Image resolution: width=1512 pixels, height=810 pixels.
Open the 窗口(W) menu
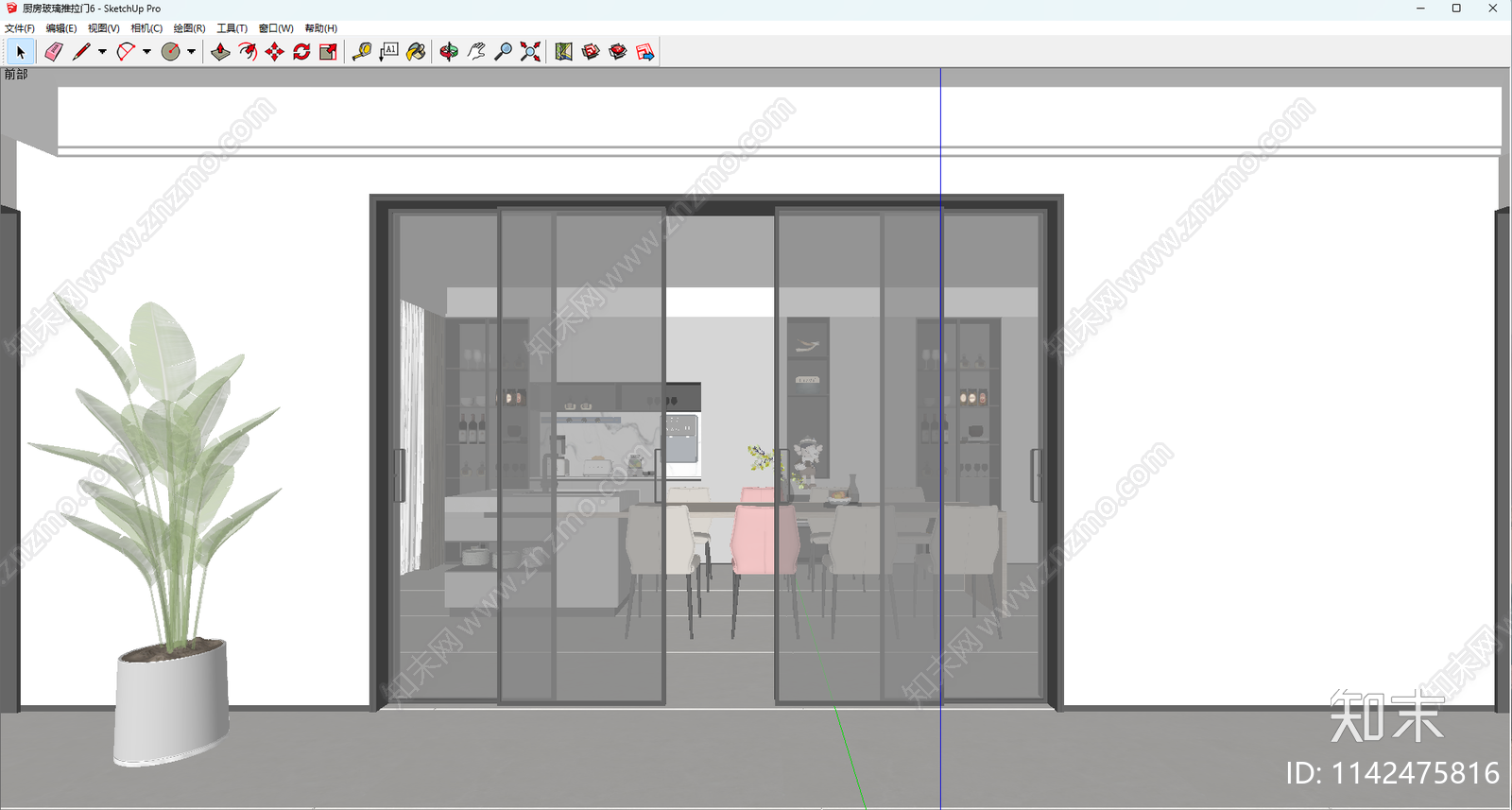[276, 28]
